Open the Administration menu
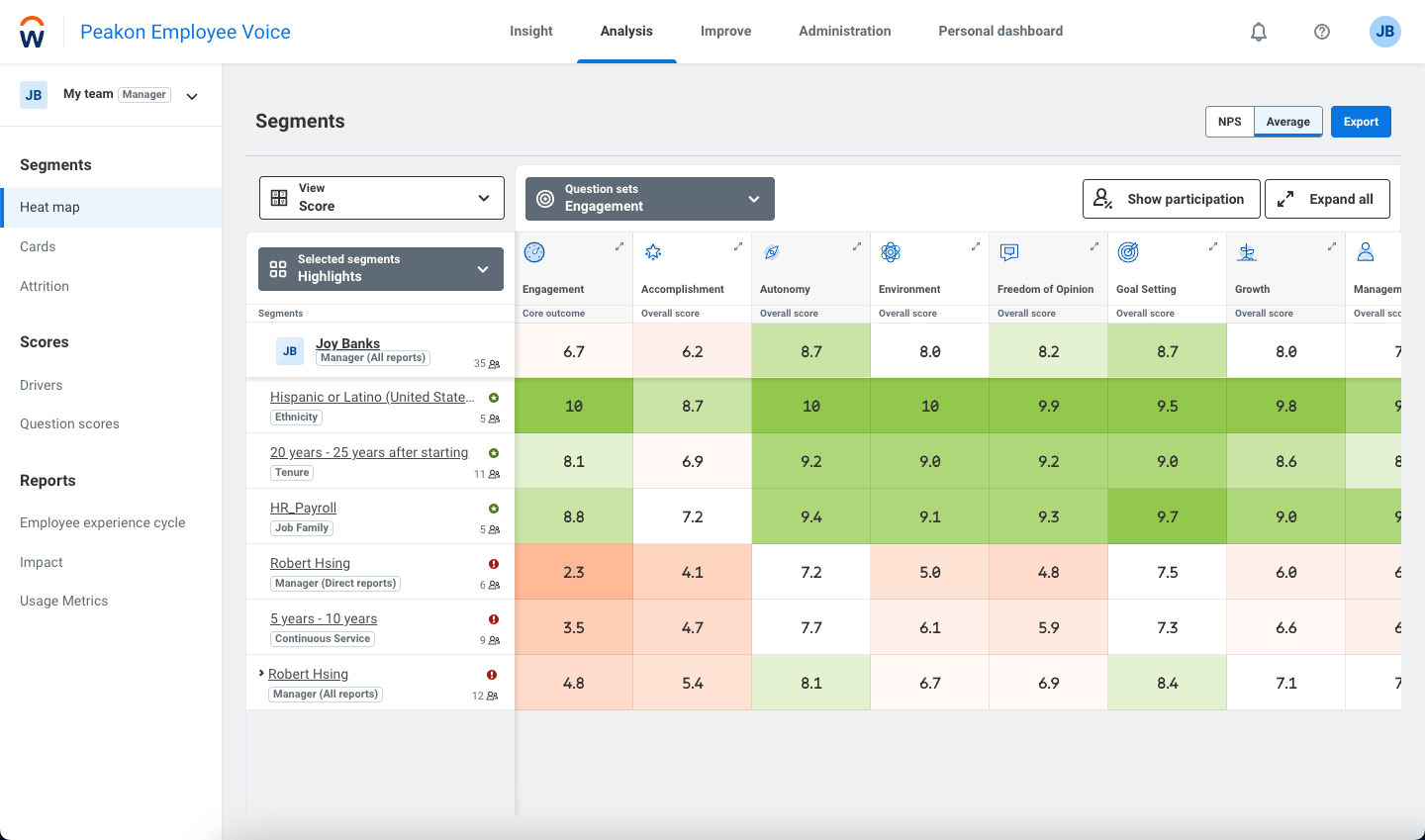The height and width of the screenshot is (840, 1425). [844, 31]
